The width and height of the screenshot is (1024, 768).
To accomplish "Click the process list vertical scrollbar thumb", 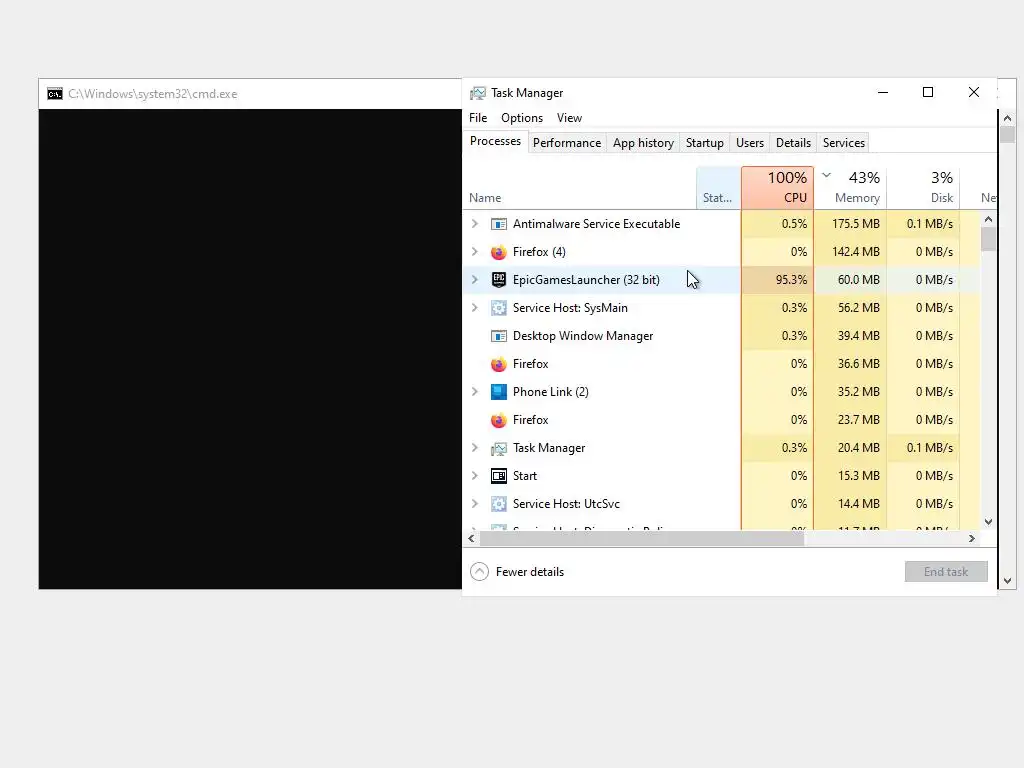I will (988, 239).
